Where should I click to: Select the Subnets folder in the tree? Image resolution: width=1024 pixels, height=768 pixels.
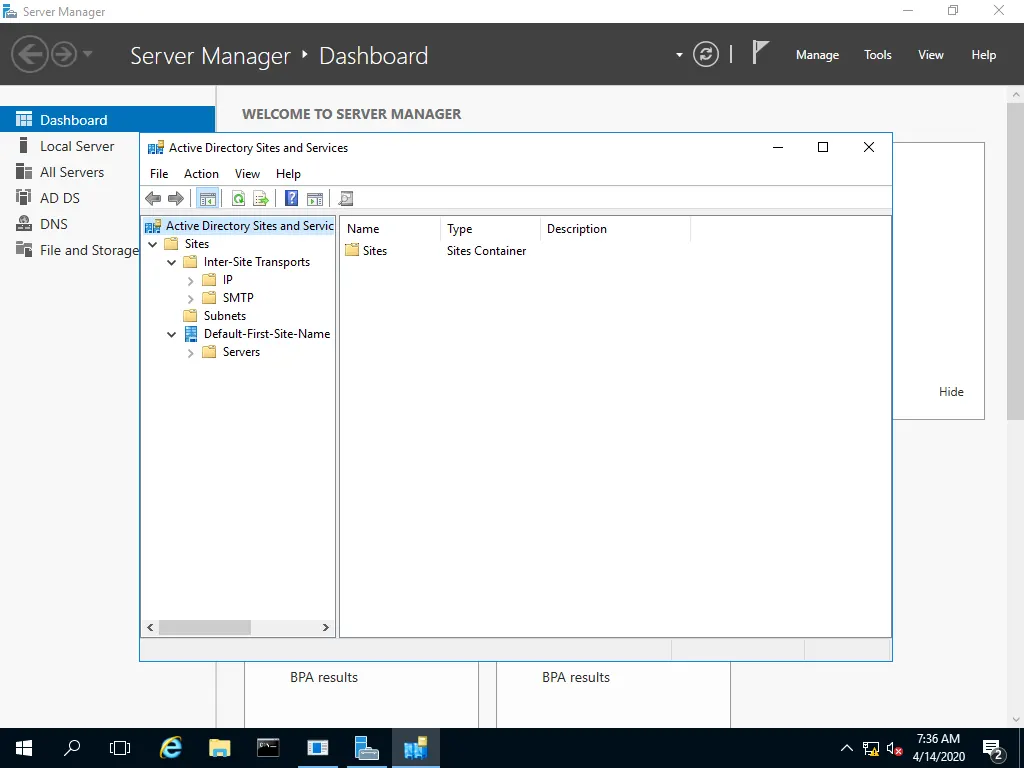[x=225, y=316]
